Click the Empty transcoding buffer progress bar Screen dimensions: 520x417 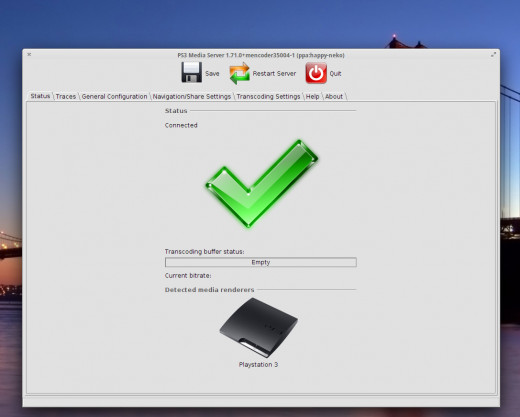[261, 262]
